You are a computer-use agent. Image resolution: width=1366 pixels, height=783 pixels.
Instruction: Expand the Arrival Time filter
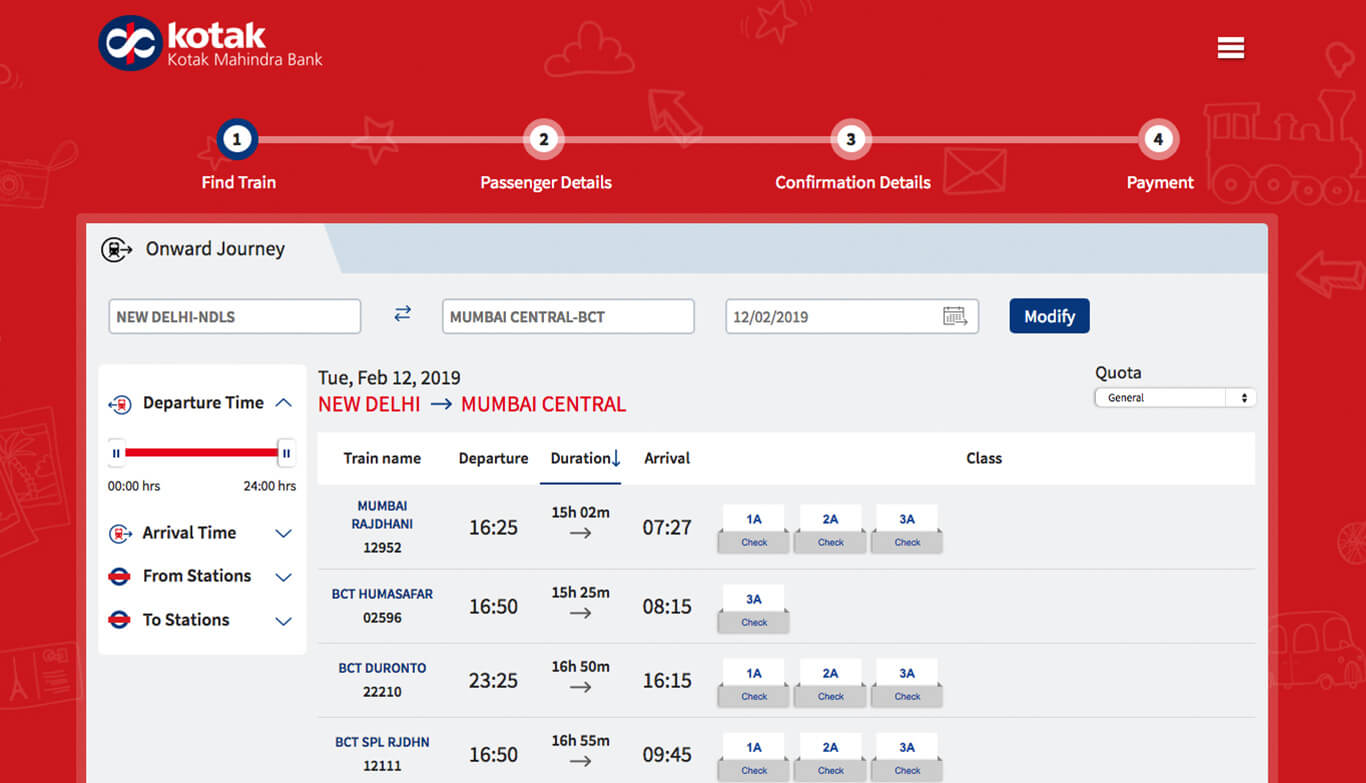click(283, 534)
